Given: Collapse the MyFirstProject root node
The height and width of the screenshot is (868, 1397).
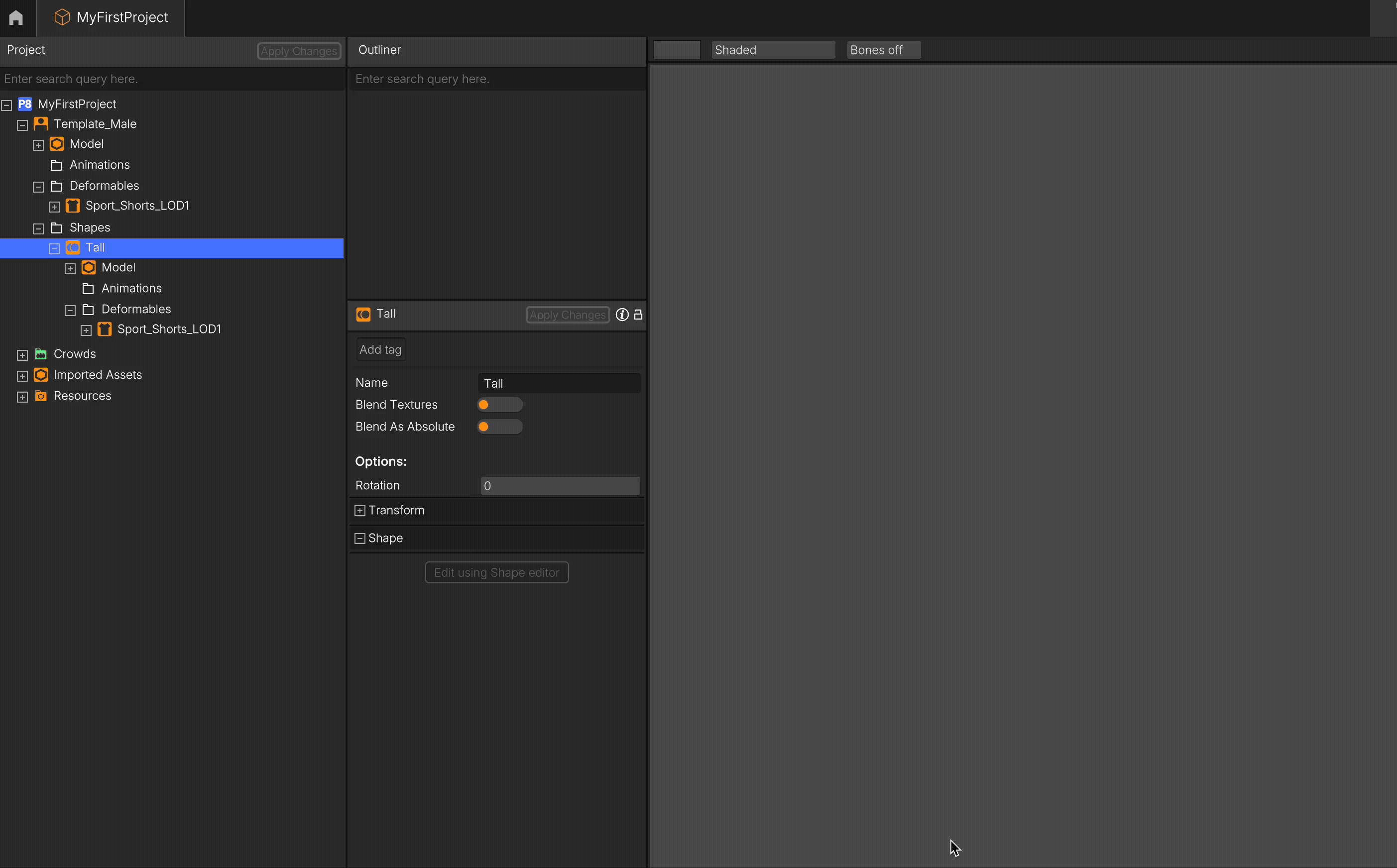Looking at the screenshot, I should (x=7, y=105).
